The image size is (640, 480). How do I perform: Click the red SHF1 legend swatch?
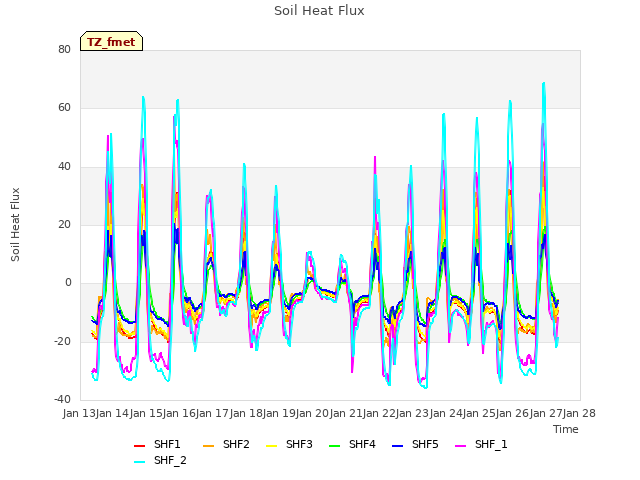pos(140,445)
